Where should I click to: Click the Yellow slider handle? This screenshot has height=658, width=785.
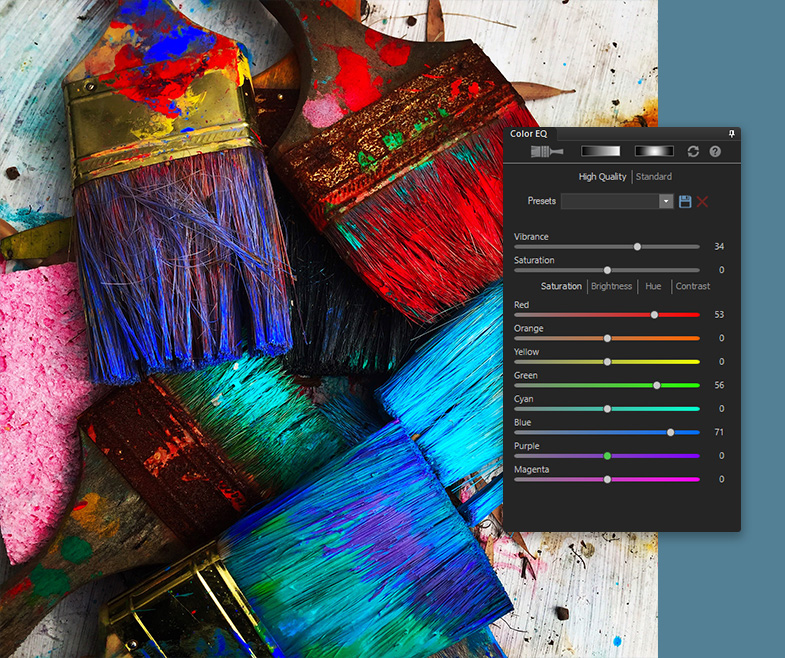pos(607,362)
